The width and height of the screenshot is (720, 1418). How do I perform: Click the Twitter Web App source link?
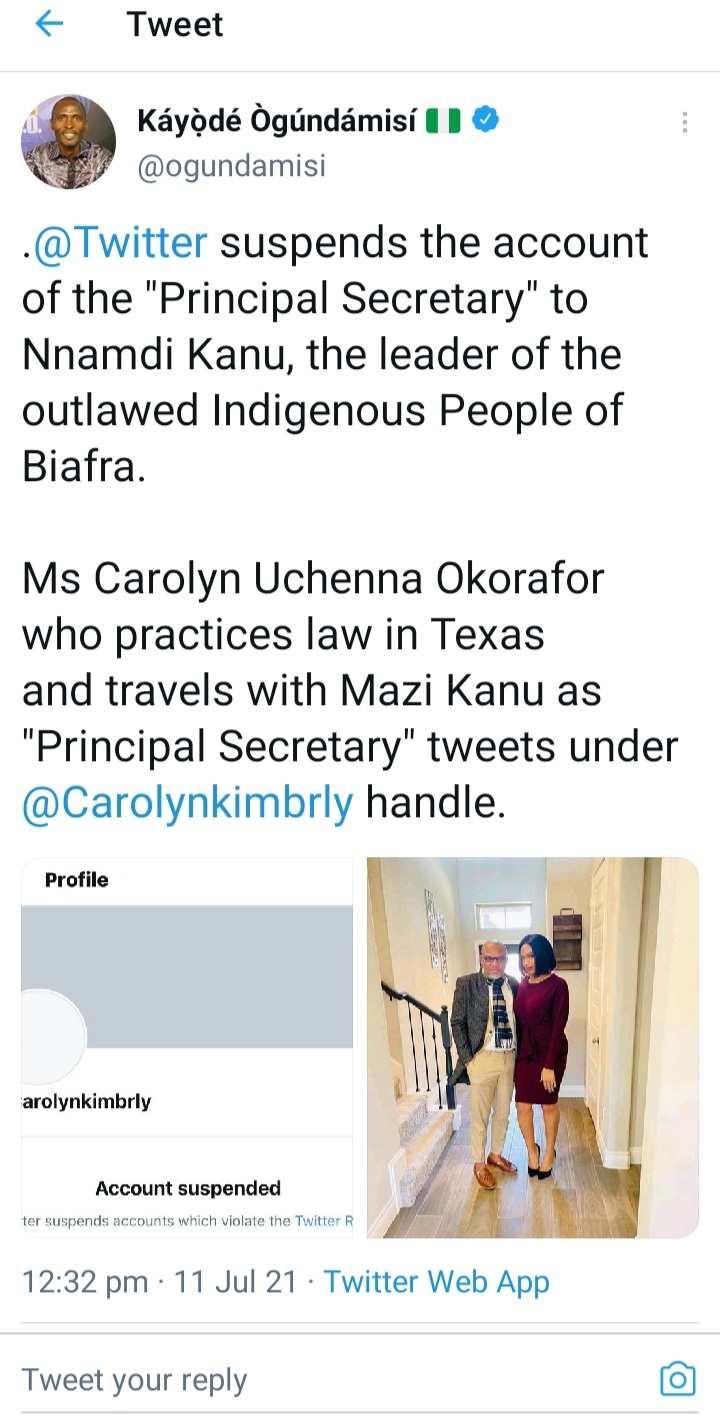click(x=436, y=1282)
